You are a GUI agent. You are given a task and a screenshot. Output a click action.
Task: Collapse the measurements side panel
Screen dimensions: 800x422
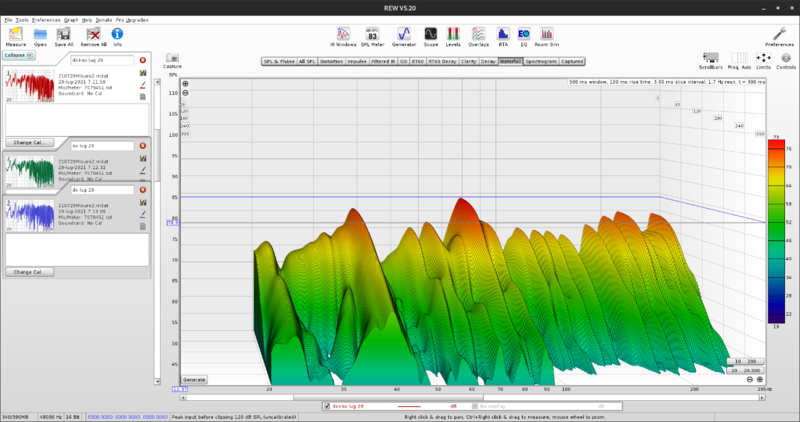[x=18, y=55]
